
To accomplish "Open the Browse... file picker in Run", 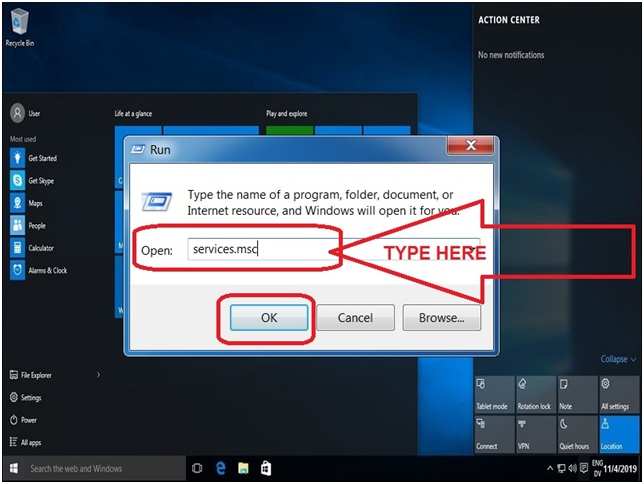I will click(442, 318).
